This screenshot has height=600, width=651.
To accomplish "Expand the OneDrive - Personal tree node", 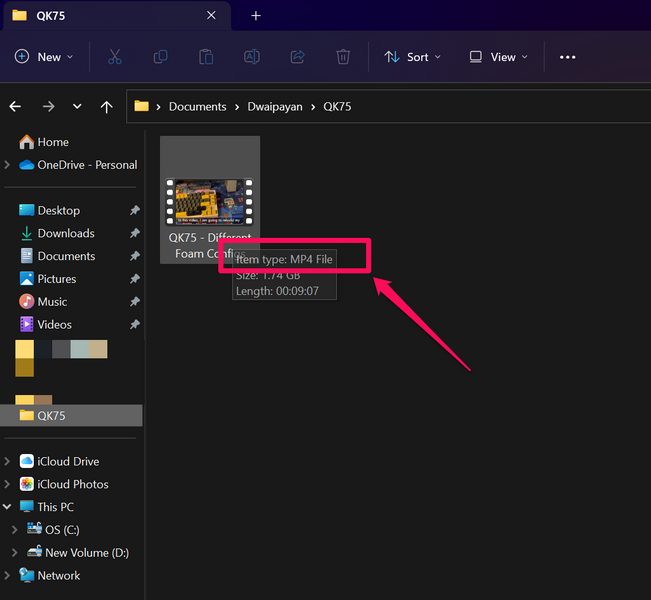I will pos(8,165).
